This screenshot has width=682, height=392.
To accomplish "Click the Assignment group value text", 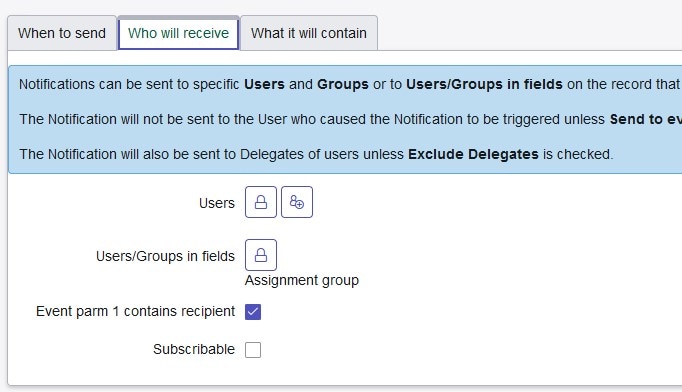I will coord(302,280).
